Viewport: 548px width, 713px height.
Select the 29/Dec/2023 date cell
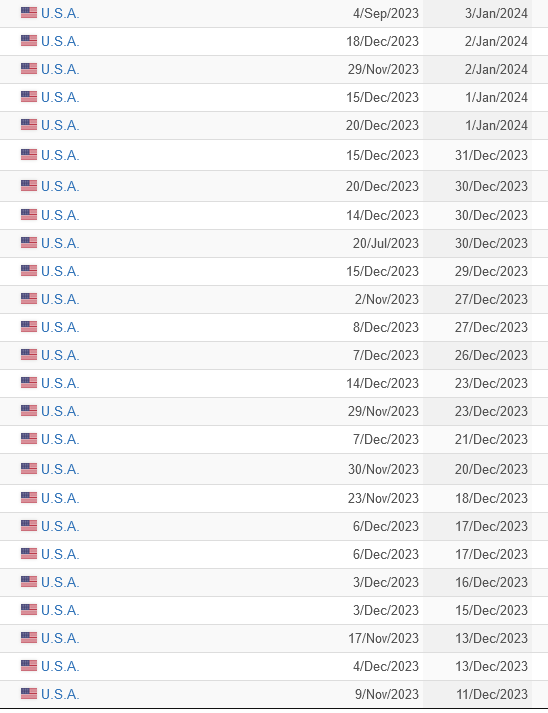491,271
